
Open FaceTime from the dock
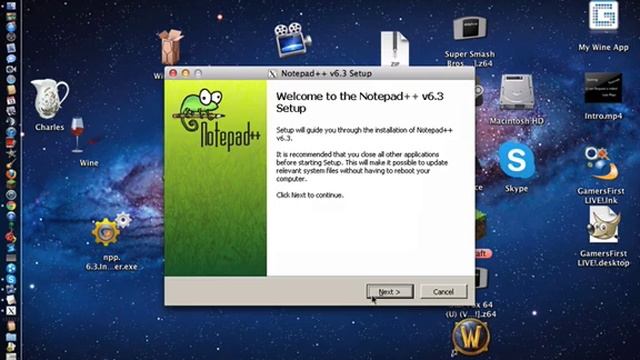[11, 69]
